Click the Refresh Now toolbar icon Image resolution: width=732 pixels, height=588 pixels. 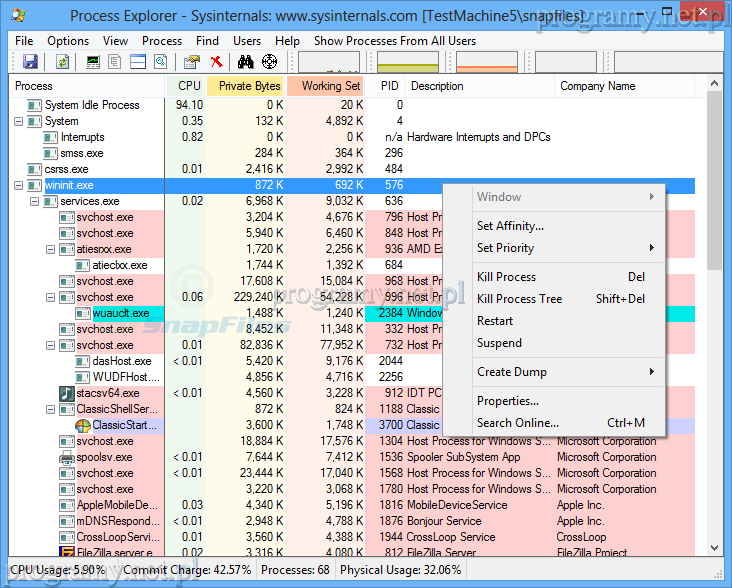click(62, 62)
